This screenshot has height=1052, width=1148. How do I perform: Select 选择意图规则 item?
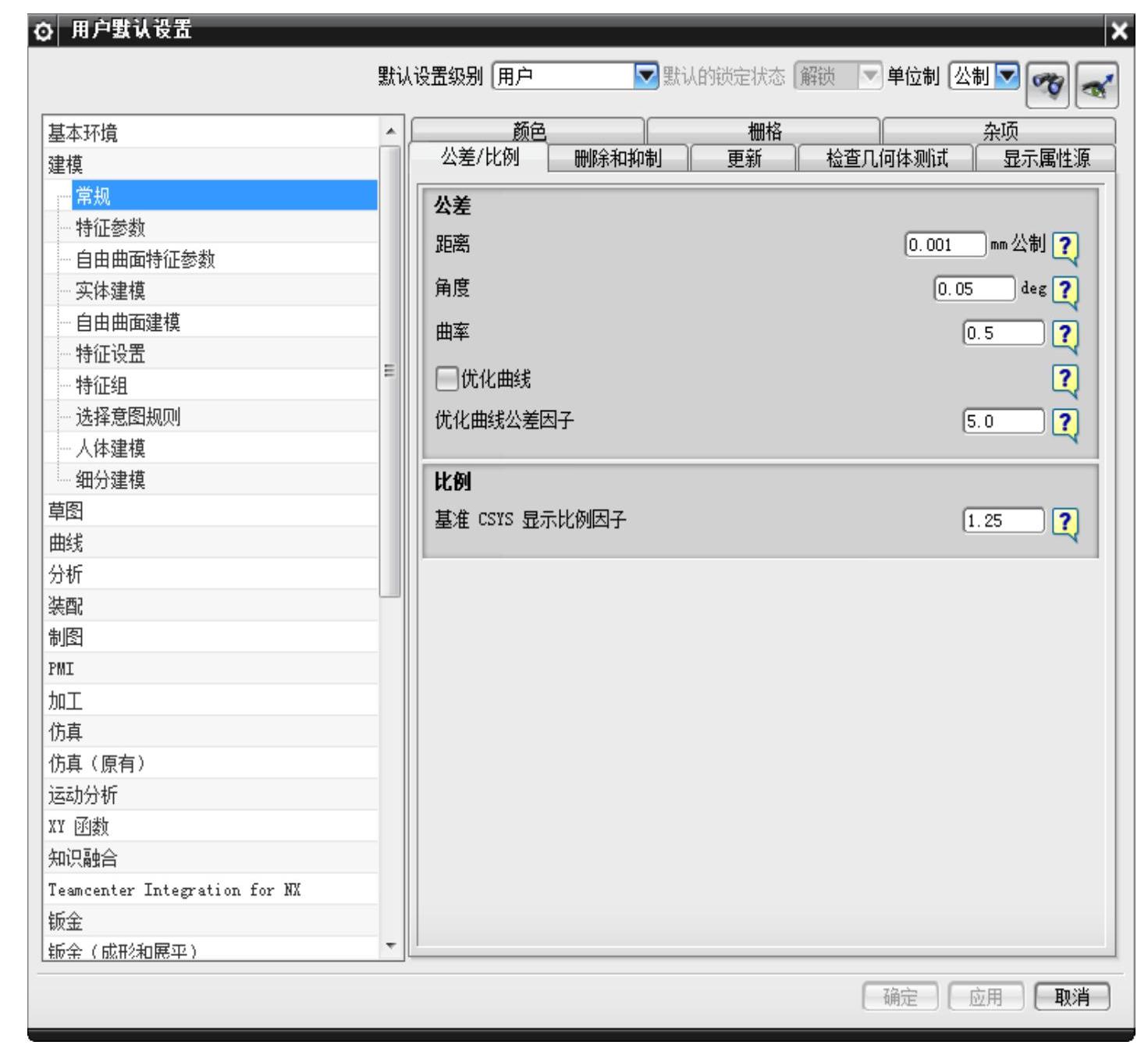click(225, 416)
